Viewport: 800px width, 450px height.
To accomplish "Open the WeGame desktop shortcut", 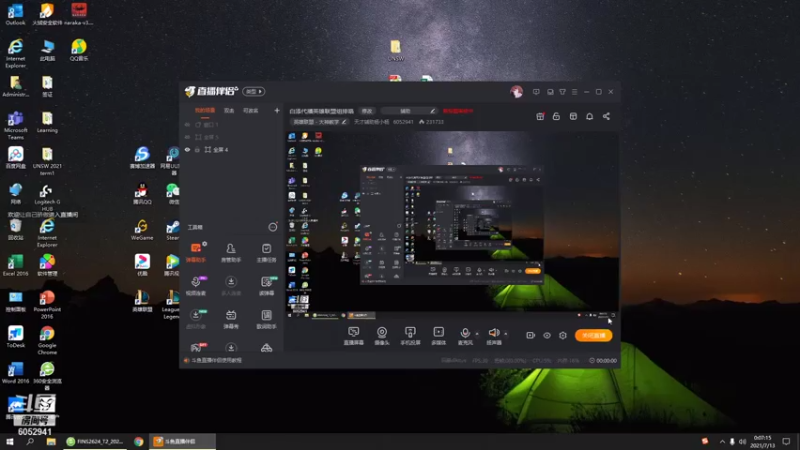I will [142, 230].
